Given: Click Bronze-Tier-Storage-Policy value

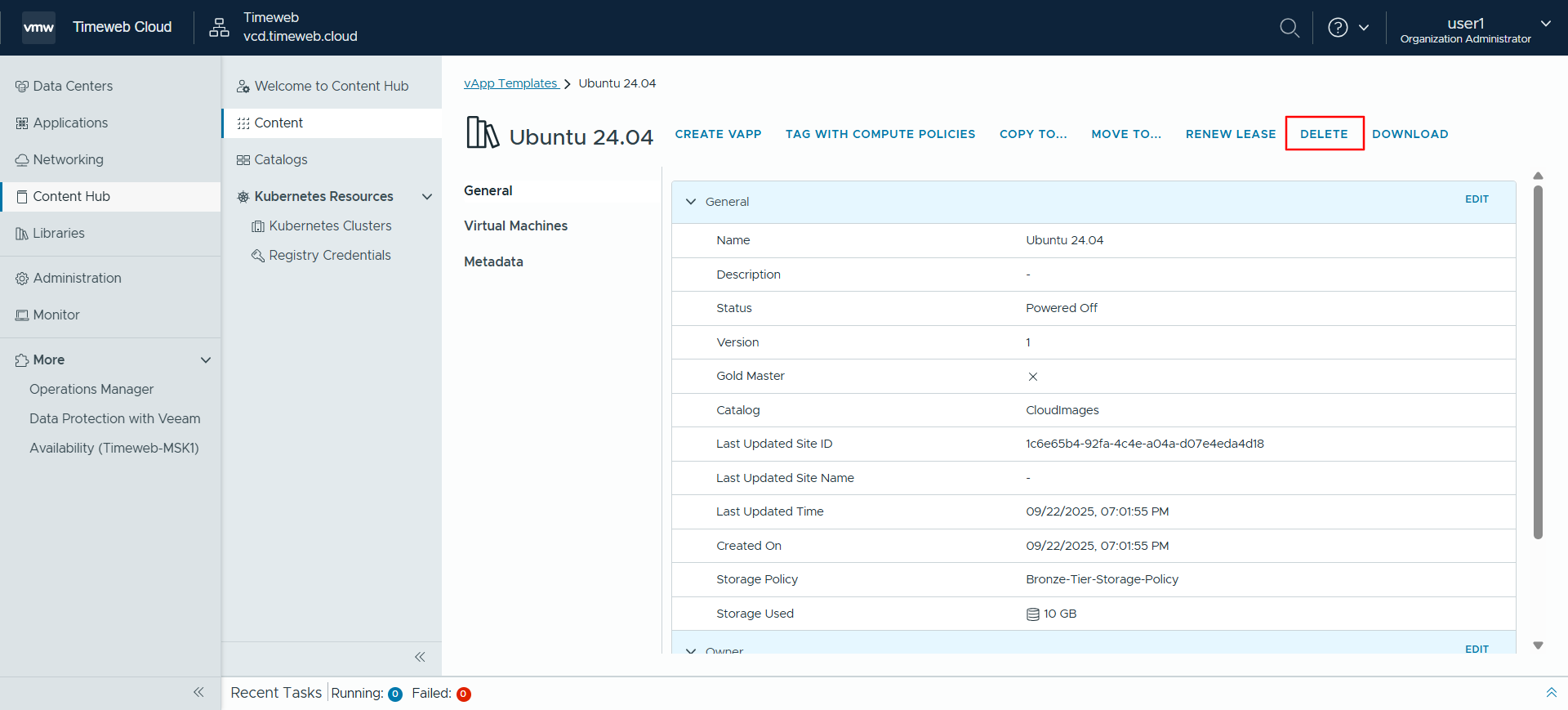Looking at the screenshot, I should click(1102, 579).
